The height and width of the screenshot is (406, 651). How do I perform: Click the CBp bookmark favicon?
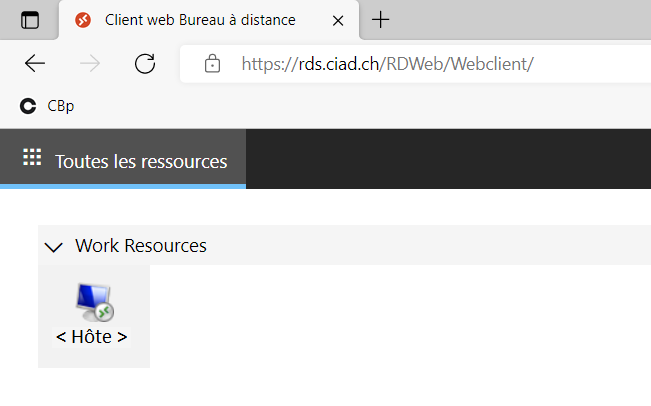click(28, 106)
